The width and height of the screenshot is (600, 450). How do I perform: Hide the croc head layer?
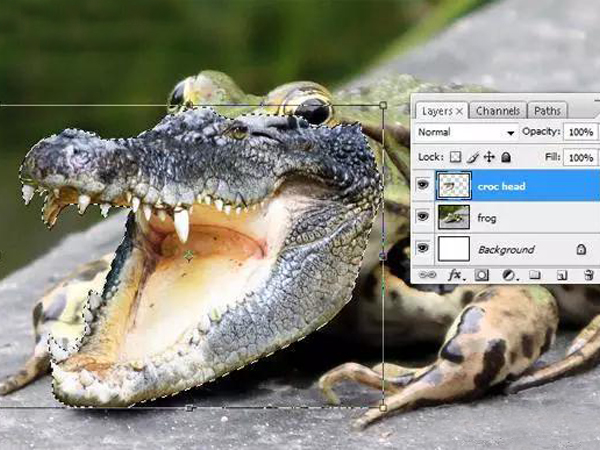coord(422,185)
